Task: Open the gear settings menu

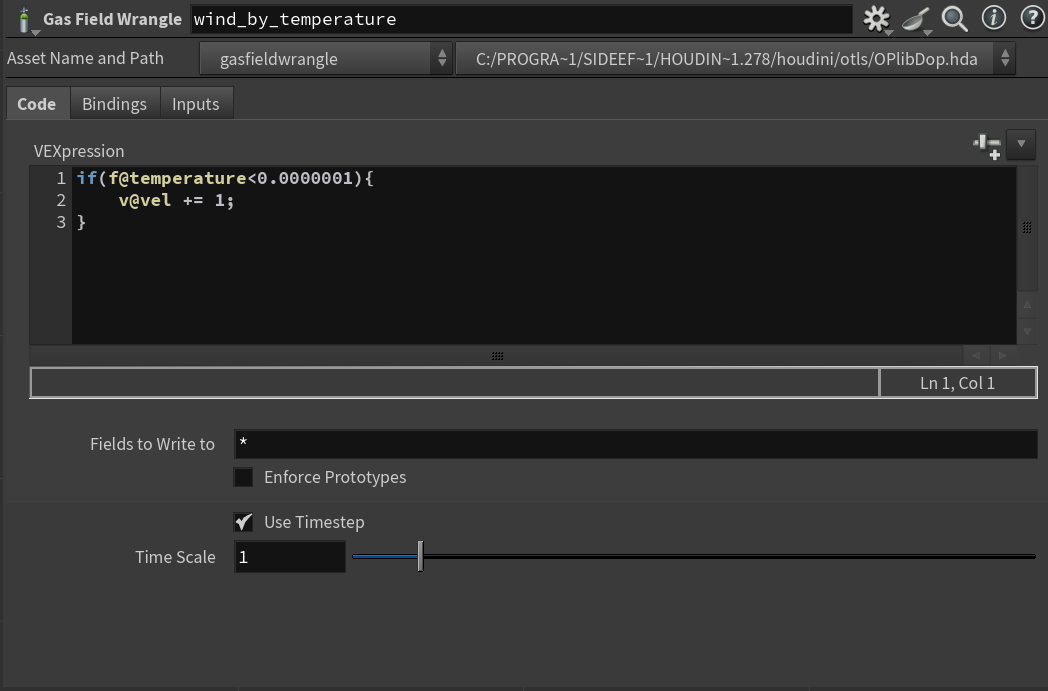Action: (x=876, y=19)
